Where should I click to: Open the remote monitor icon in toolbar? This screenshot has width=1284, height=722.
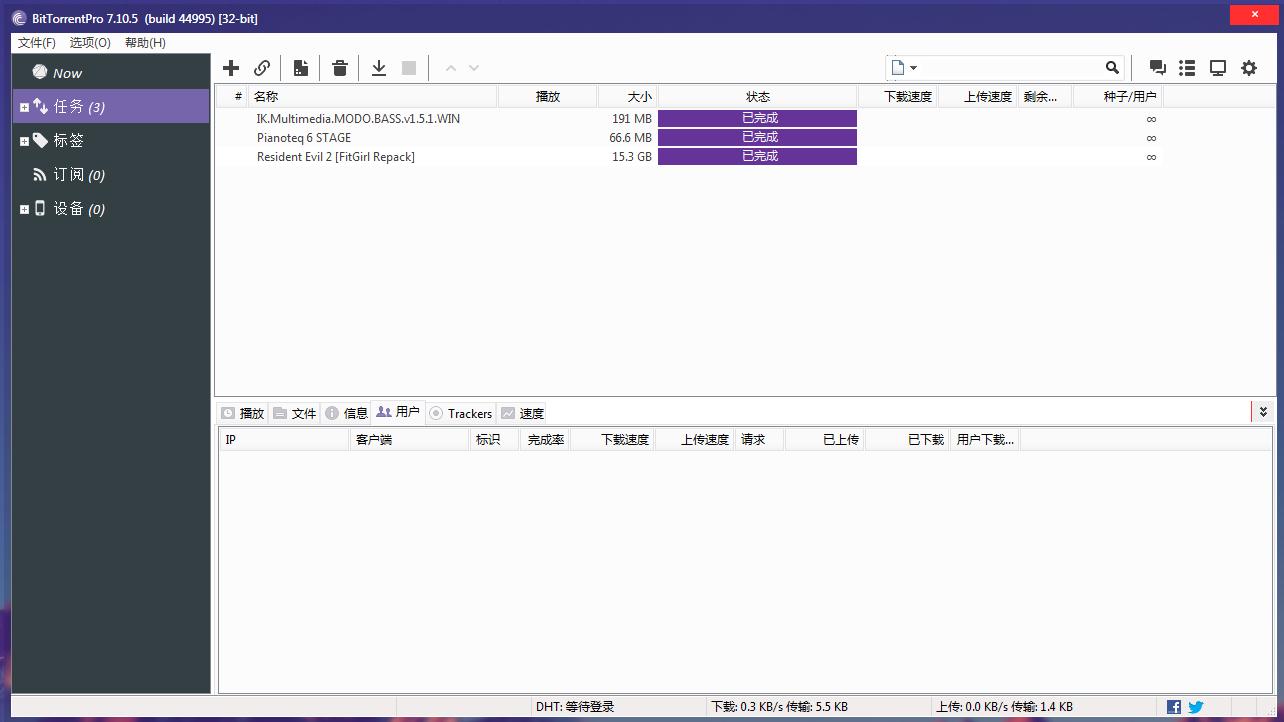pyautogui.click(x=1218, y=68)
